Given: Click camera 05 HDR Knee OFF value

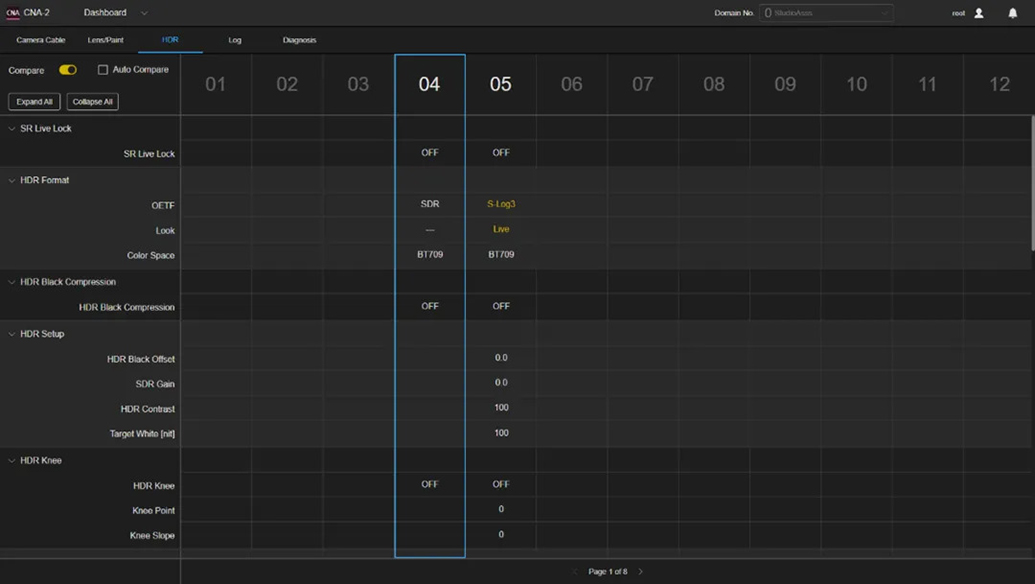Looking at the screenshot, I should (501, 484).
